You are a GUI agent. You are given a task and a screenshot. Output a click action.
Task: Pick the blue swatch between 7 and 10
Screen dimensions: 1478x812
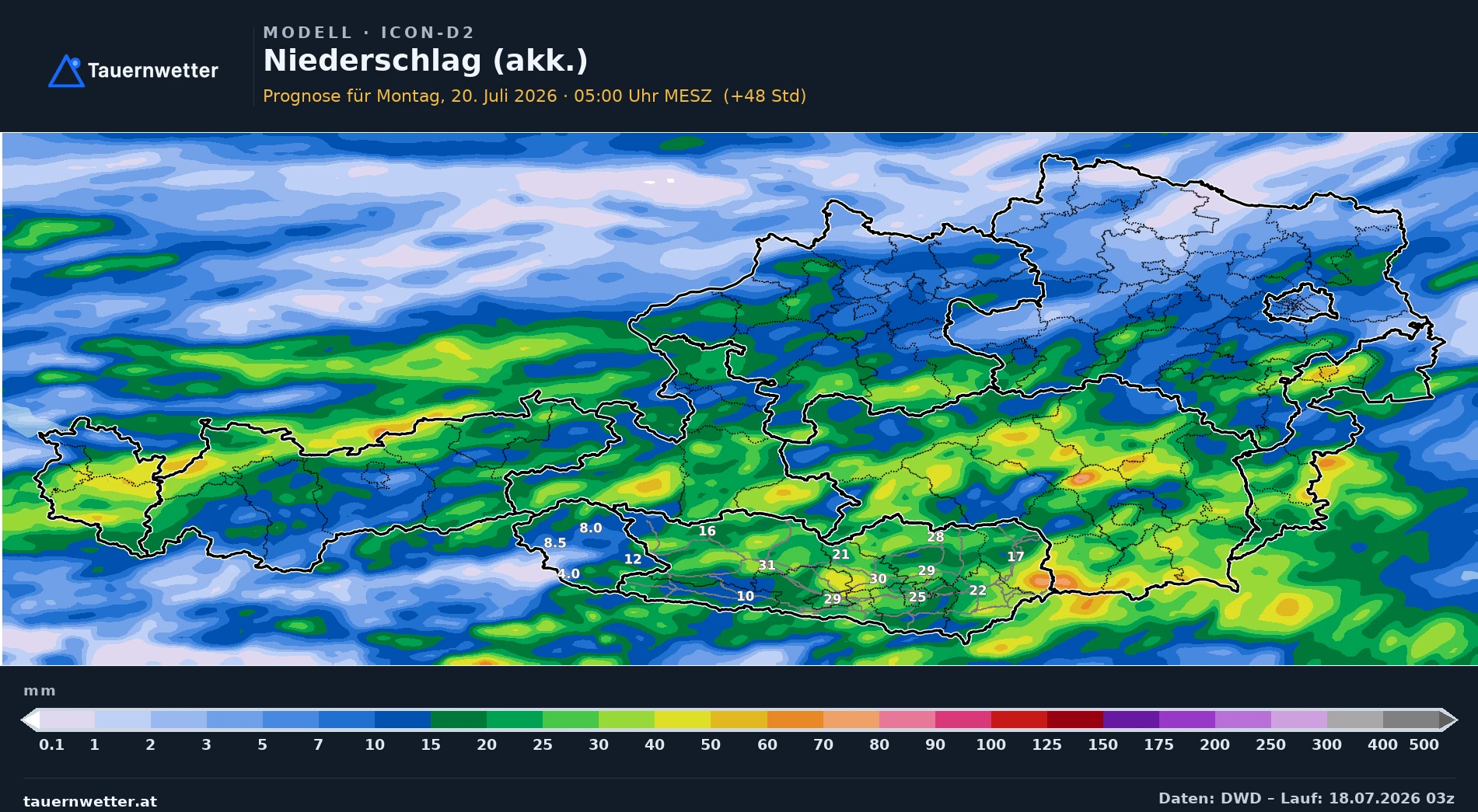click(347, 720)
